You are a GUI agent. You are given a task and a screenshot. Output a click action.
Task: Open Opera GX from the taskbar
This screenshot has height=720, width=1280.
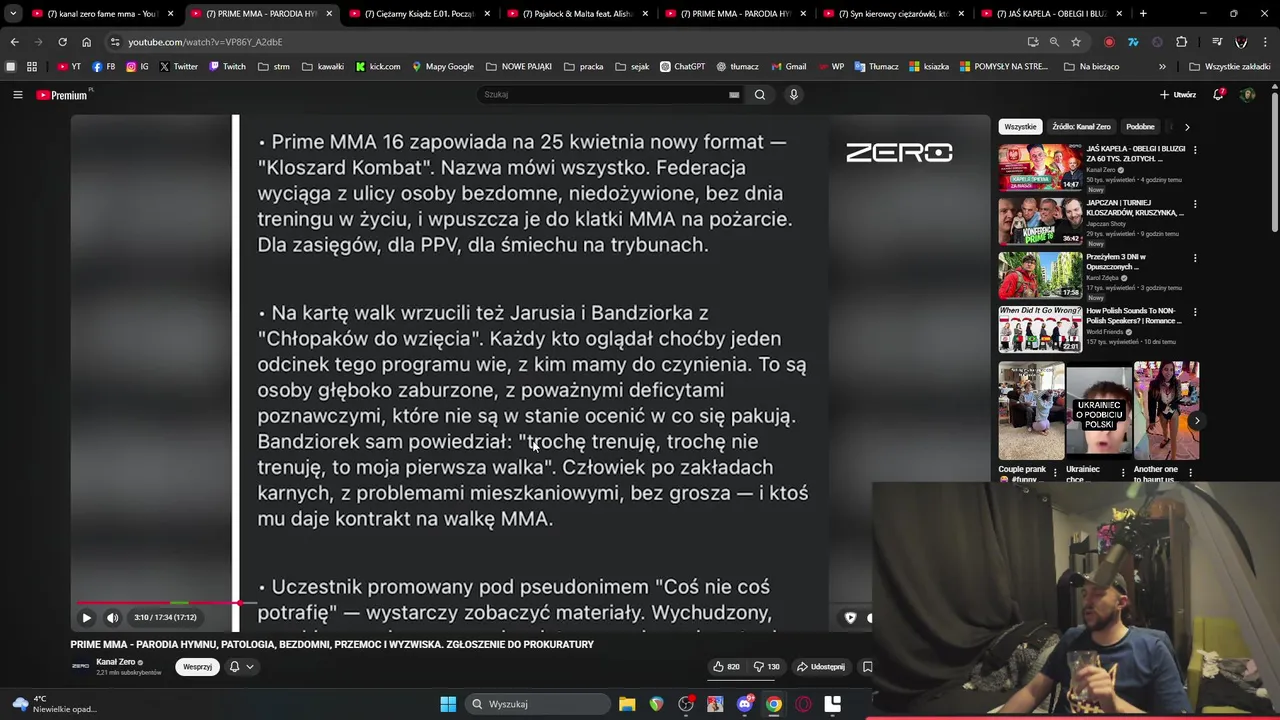tap(803, 704)
